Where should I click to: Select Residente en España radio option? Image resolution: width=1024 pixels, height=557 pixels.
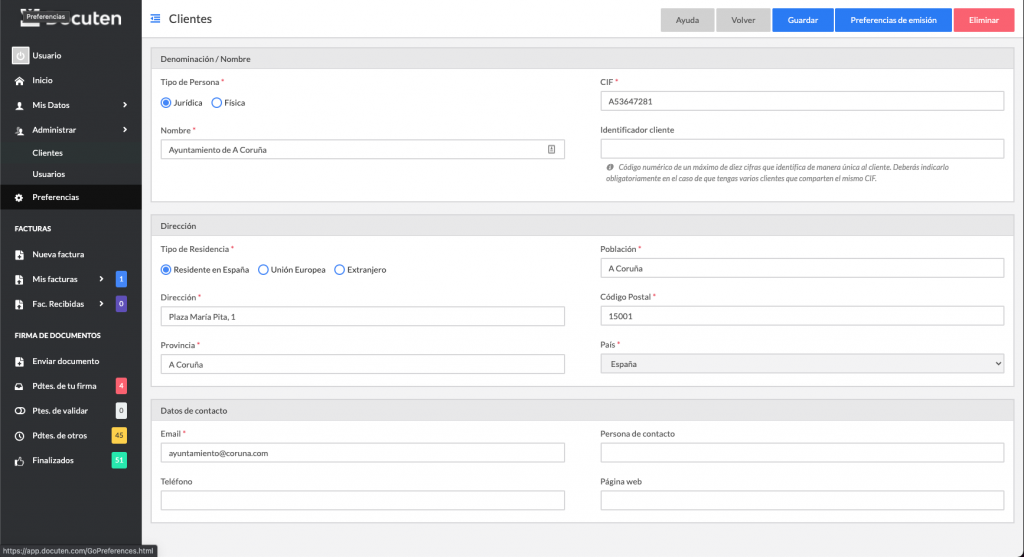166,270
